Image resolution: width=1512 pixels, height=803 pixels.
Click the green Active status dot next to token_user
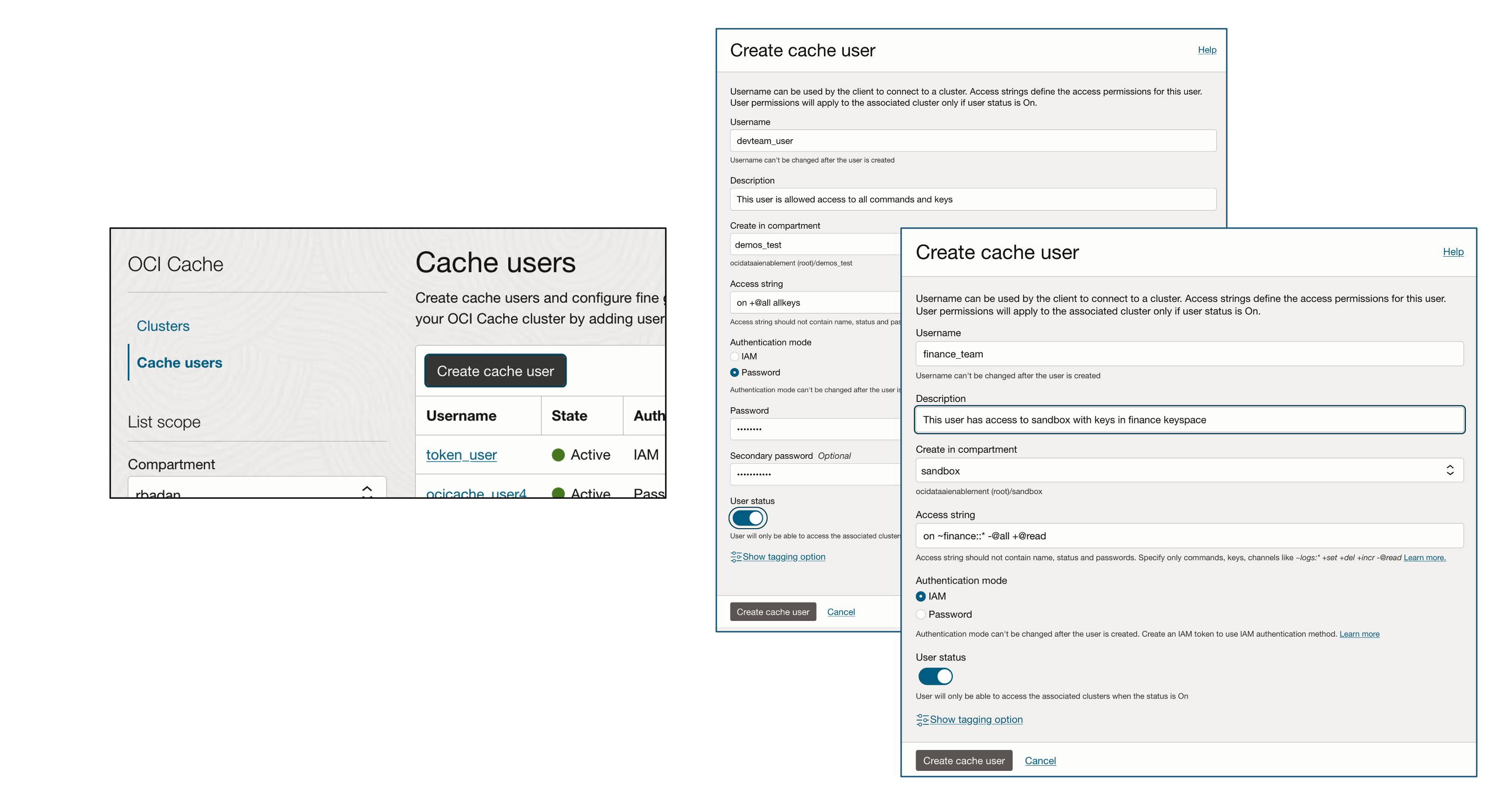tap(560, 454)
